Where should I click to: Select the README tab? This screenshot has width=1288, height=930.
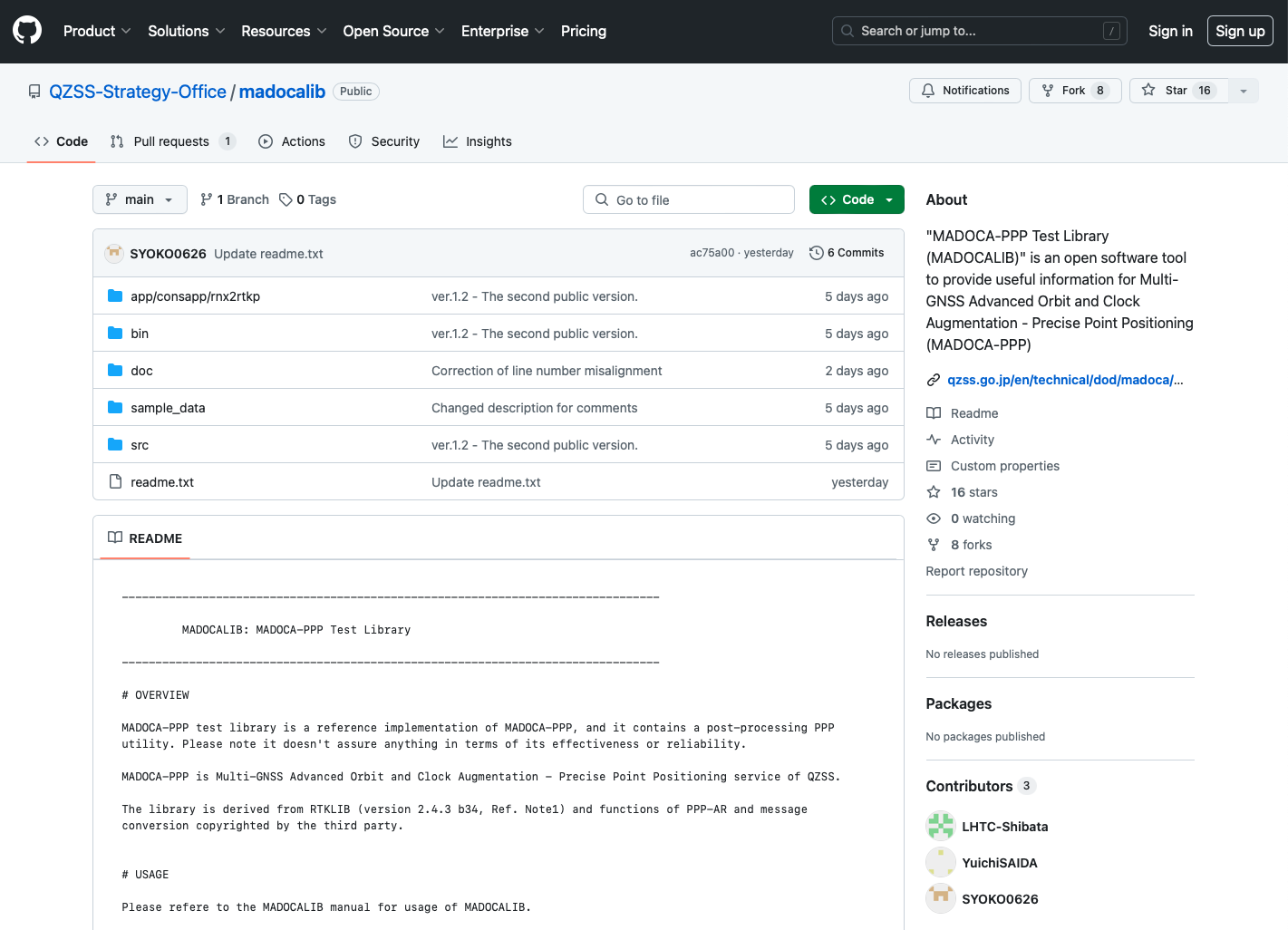click(x=145, y=538)
